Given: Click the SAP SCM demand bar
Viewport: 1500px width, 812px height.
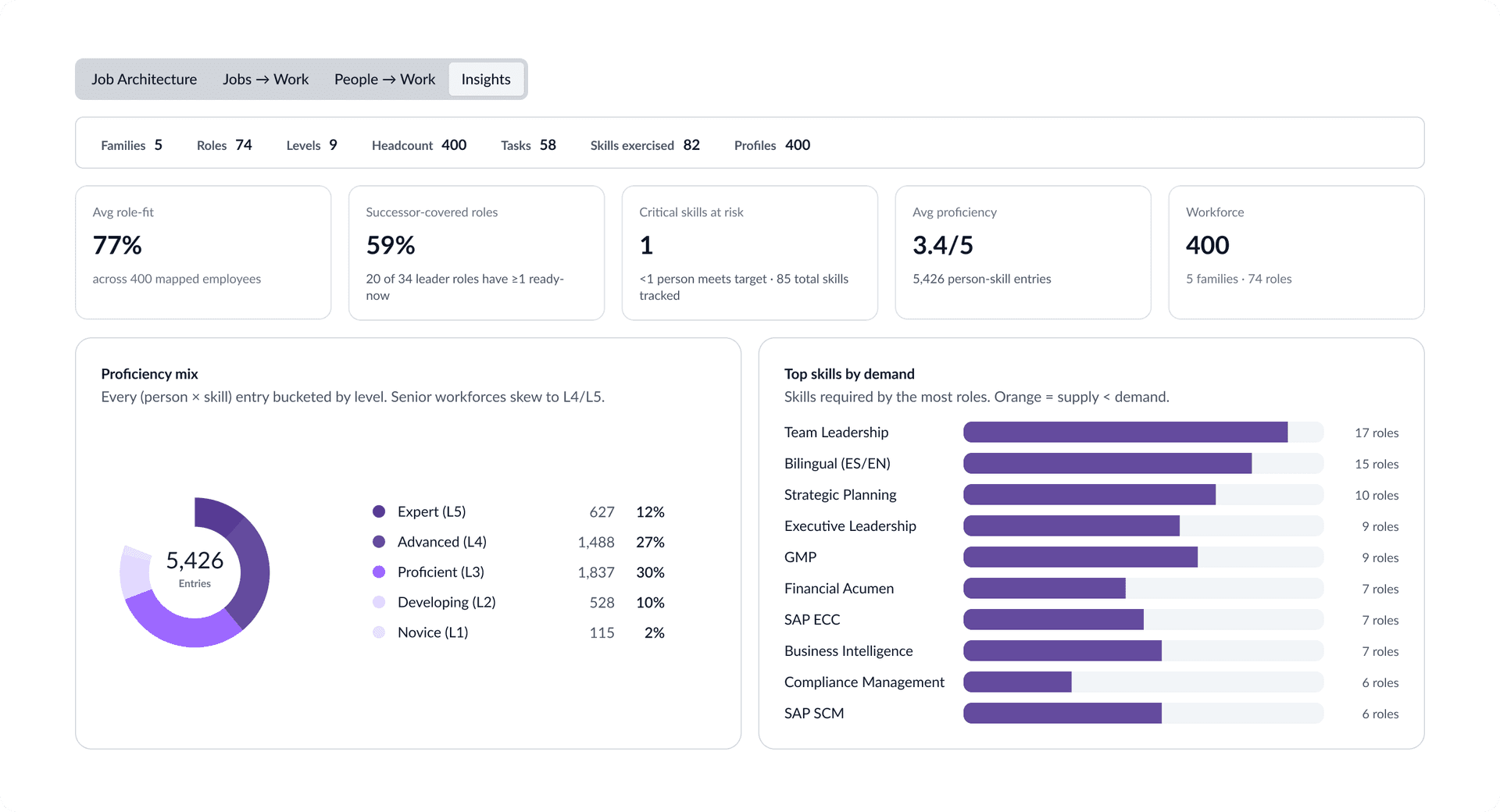Looking at the screenshot, I should 1143,713.
